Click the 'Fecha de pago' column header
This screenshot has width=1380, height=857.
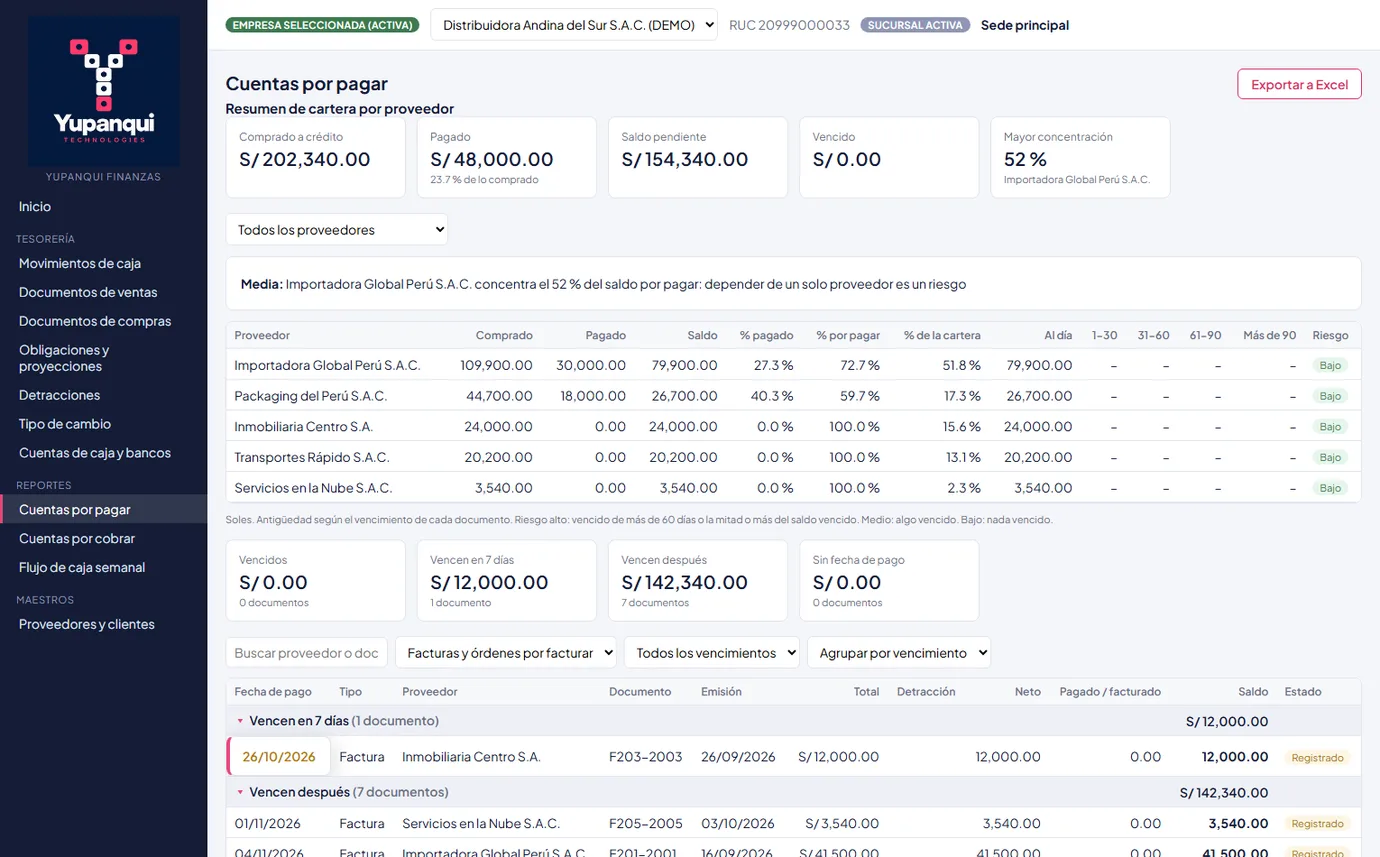coord(273,691)
